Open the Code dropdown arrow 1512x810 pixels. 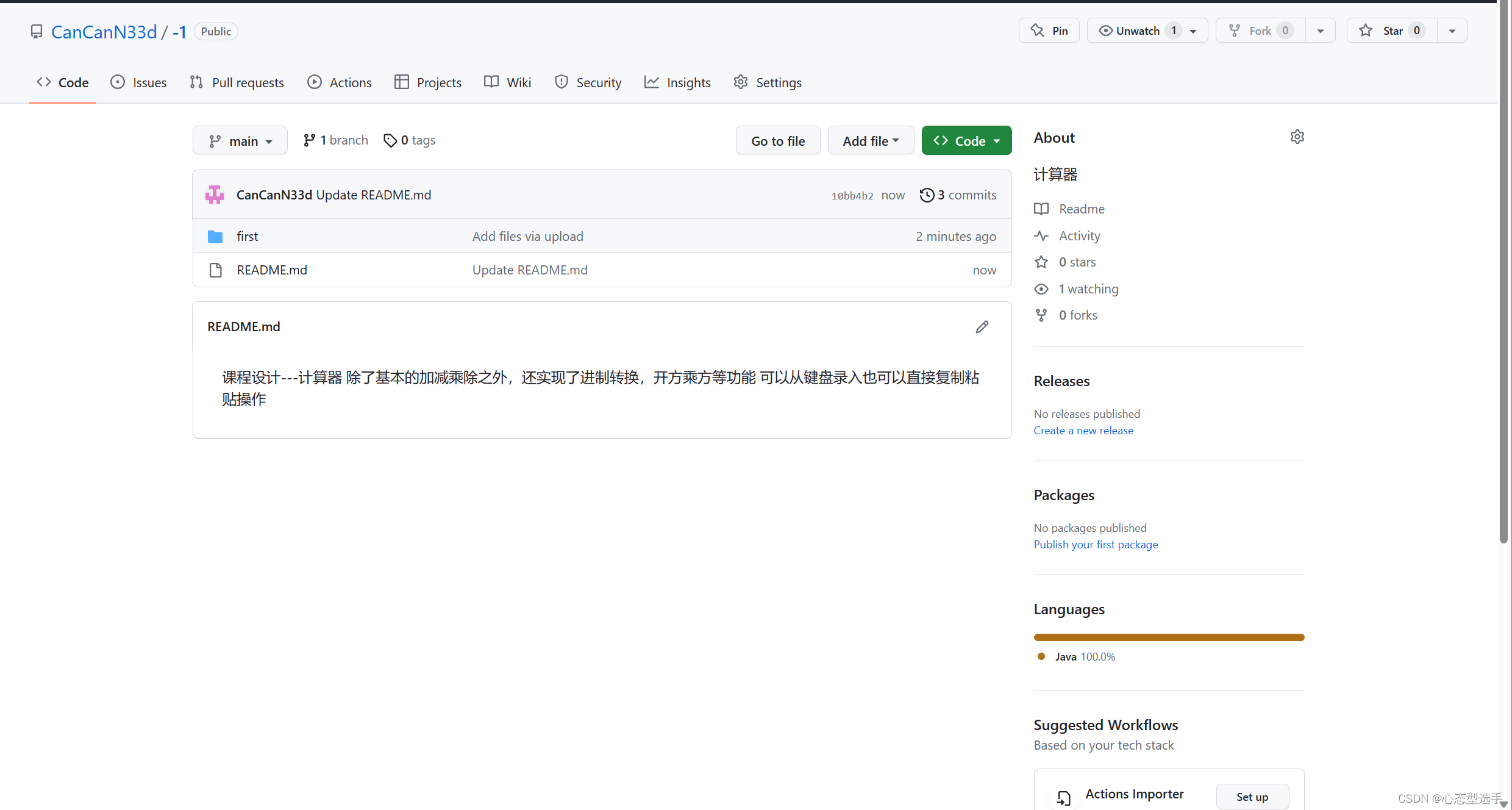point(997,140)
